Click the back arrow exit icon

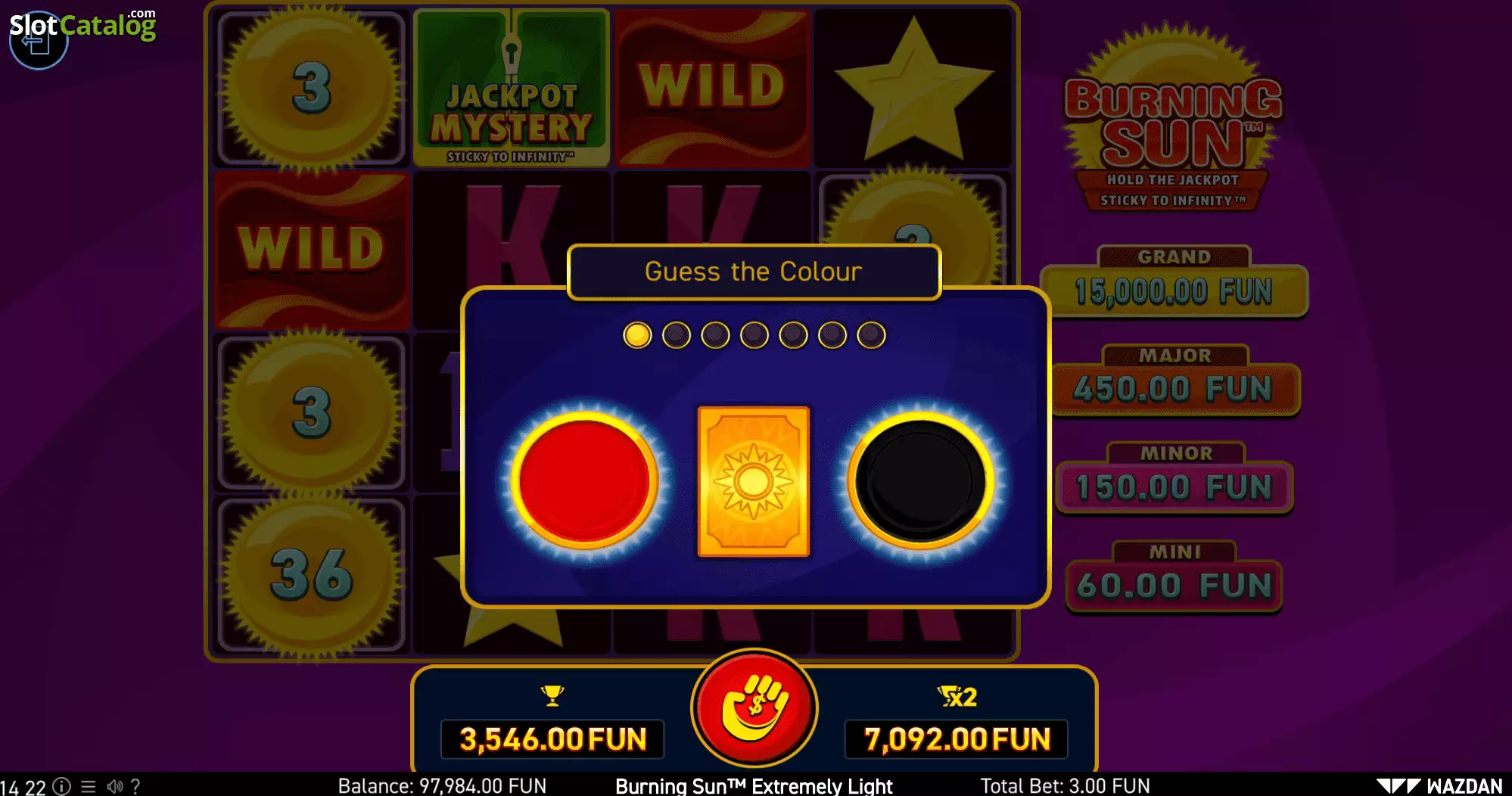point(37,42)
